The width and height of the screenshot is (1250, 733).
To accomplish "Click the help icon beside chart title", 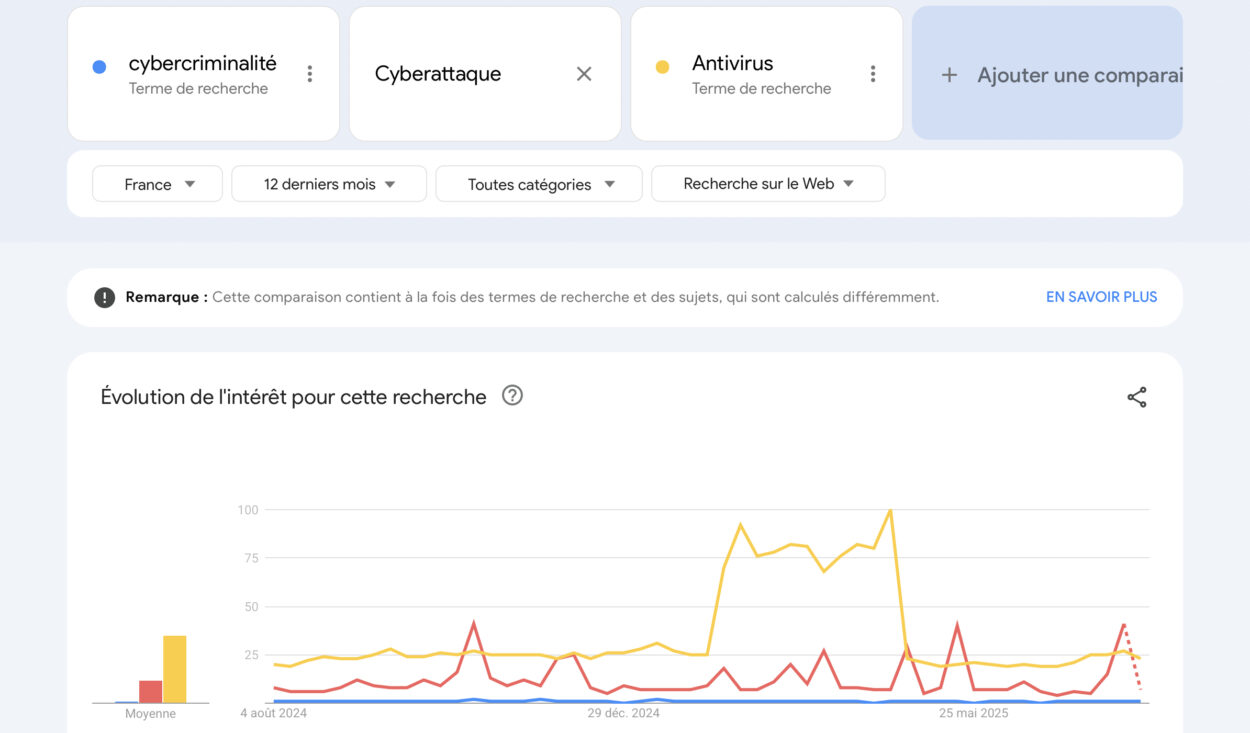I will tap(513, 396).
